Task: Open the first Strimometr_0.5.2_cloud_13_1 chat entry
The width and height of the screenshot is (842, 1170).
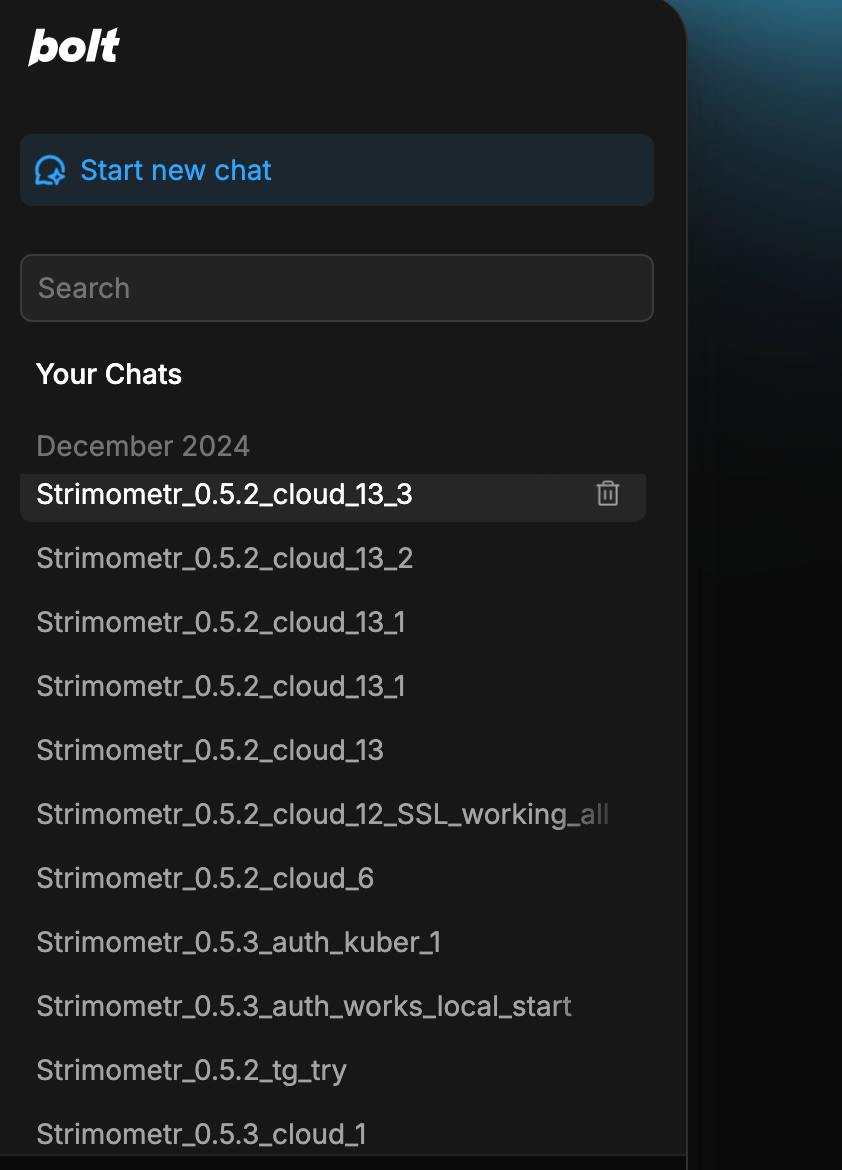Action: [x=220, y=622]
